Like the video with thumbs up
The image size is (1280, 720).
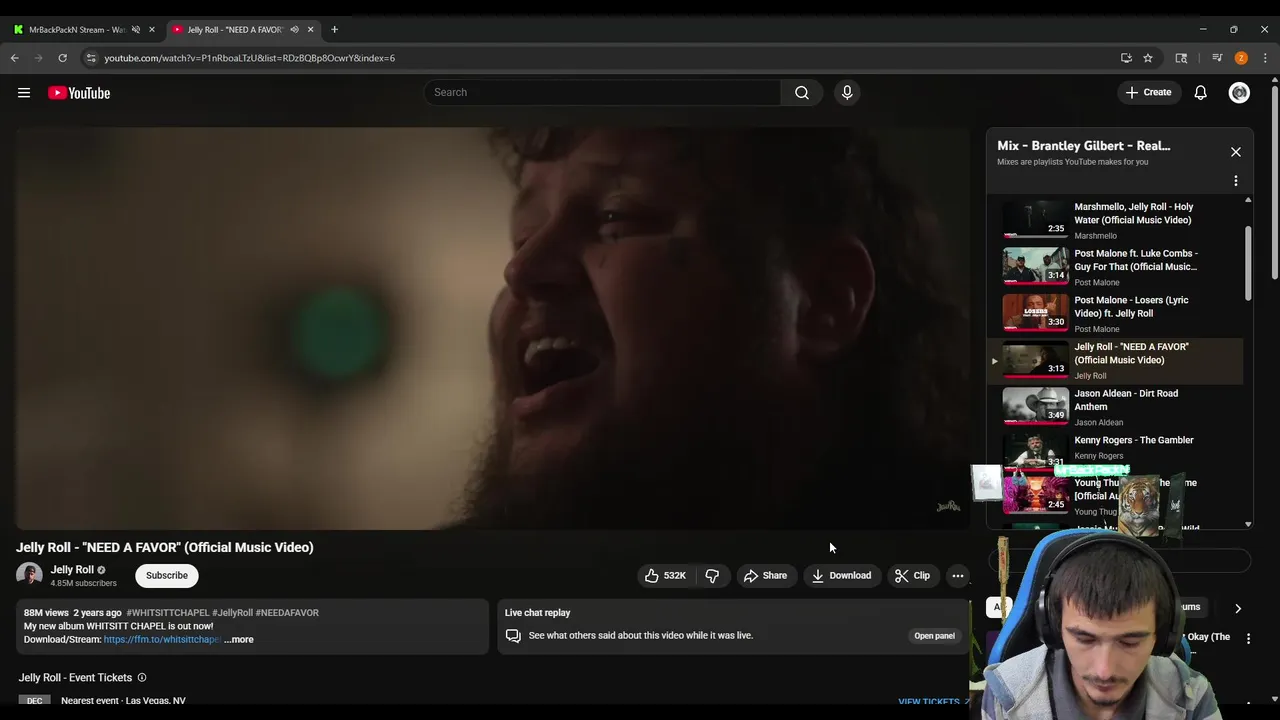pyautogui.click(x=666, y=575)
